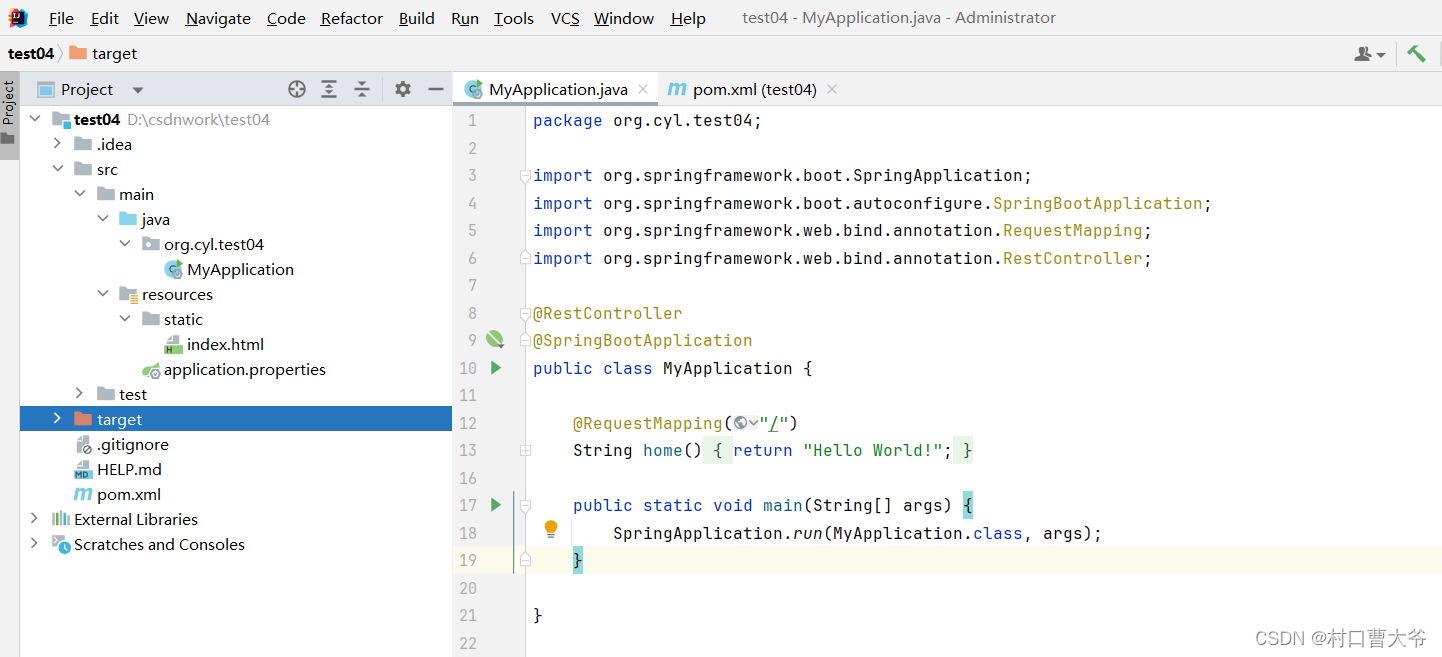Open intention actions bulb near line 18
Screen dimensions: 1442x657
coord(550,527)
